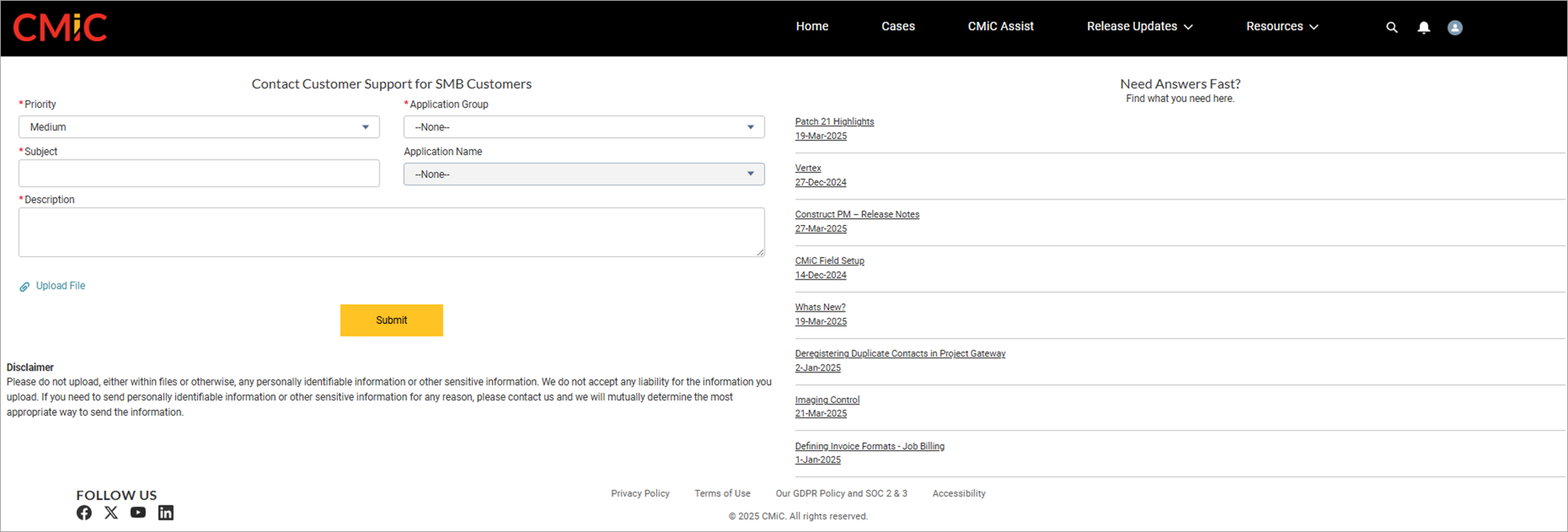This screenshot has width=1568, height=532.
Task: Open Accessibility footer link
Action: [959, 494]
